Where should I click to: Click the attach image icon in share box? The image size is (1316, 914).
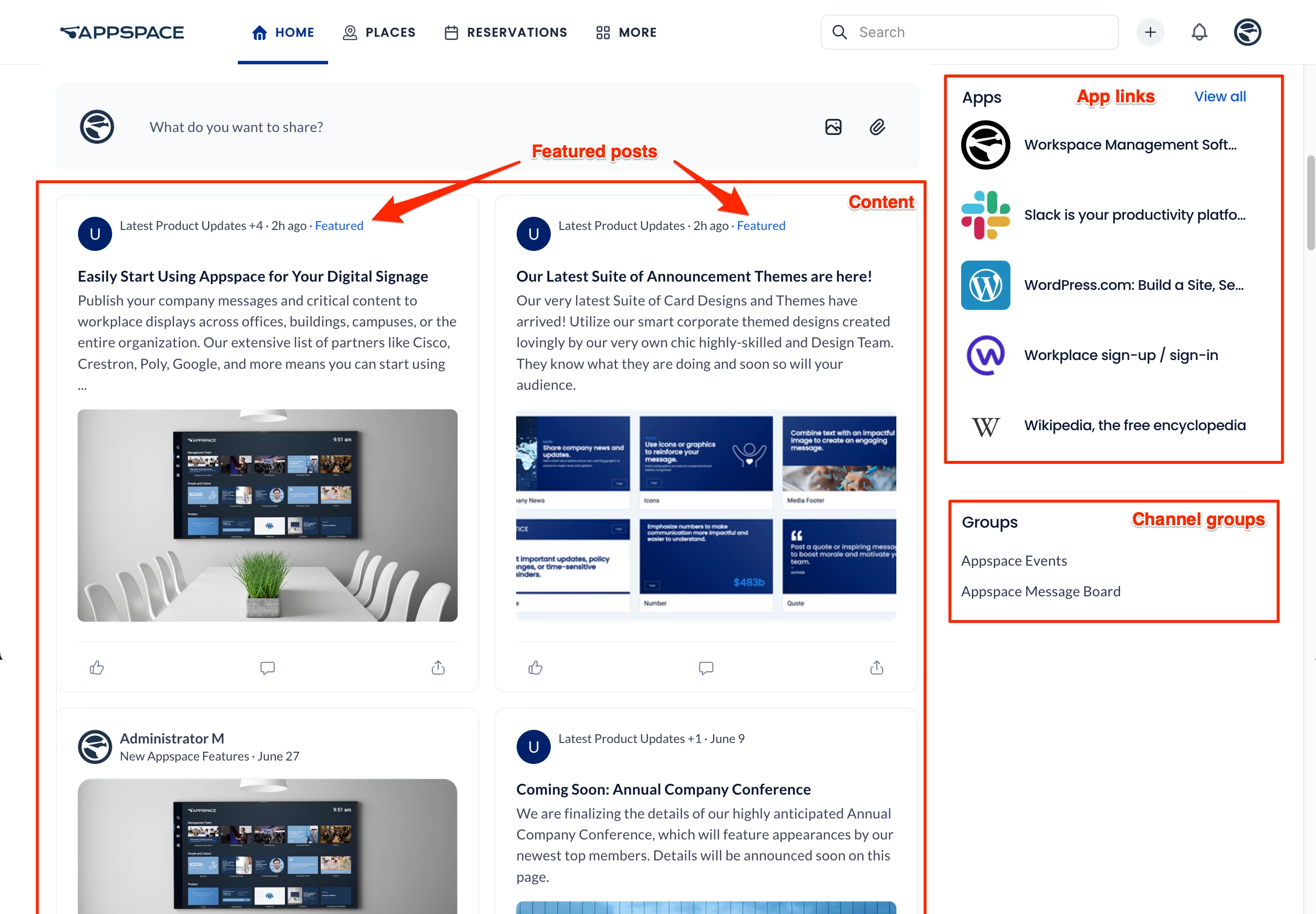(x=833, y=127)
